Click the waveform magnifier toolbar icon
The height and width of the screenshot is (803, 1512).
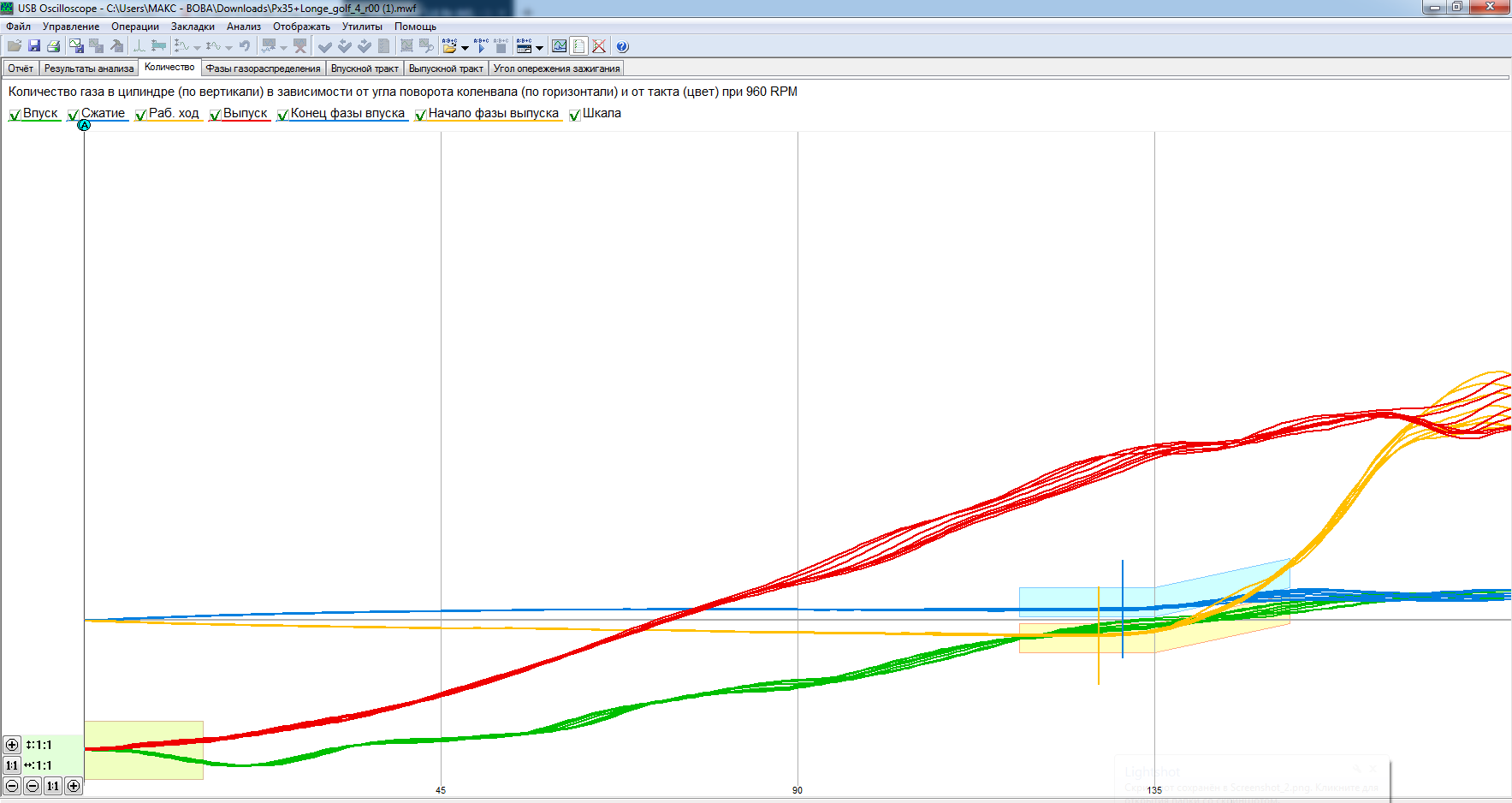point(425,46)
